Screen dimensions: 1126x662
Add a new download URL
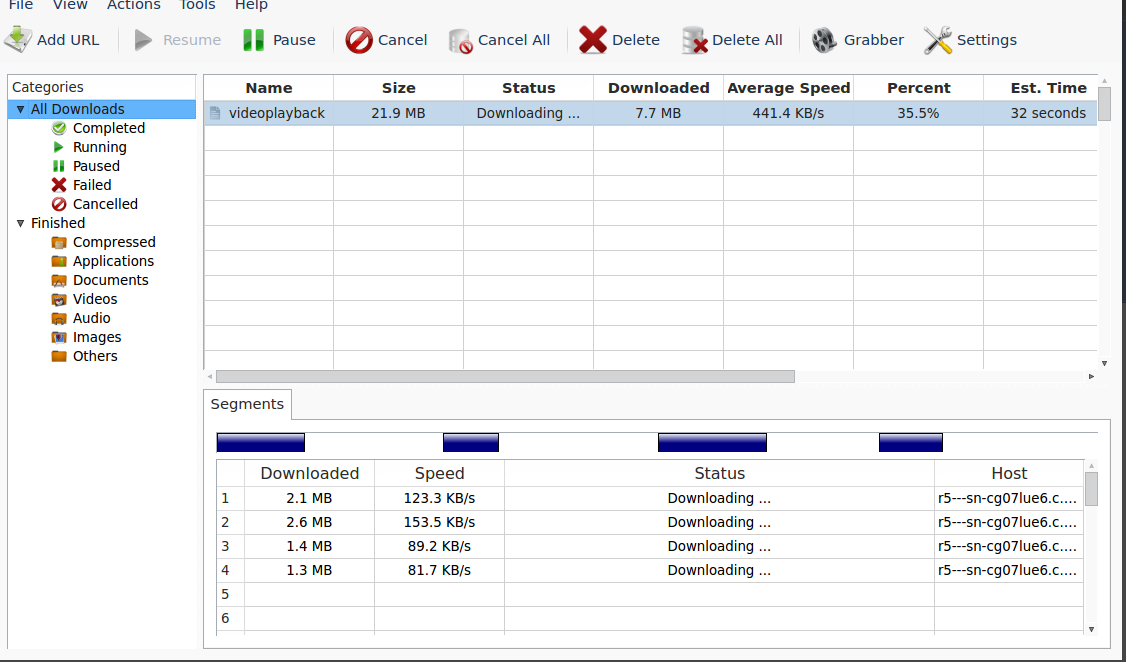[x=53, y=40]
